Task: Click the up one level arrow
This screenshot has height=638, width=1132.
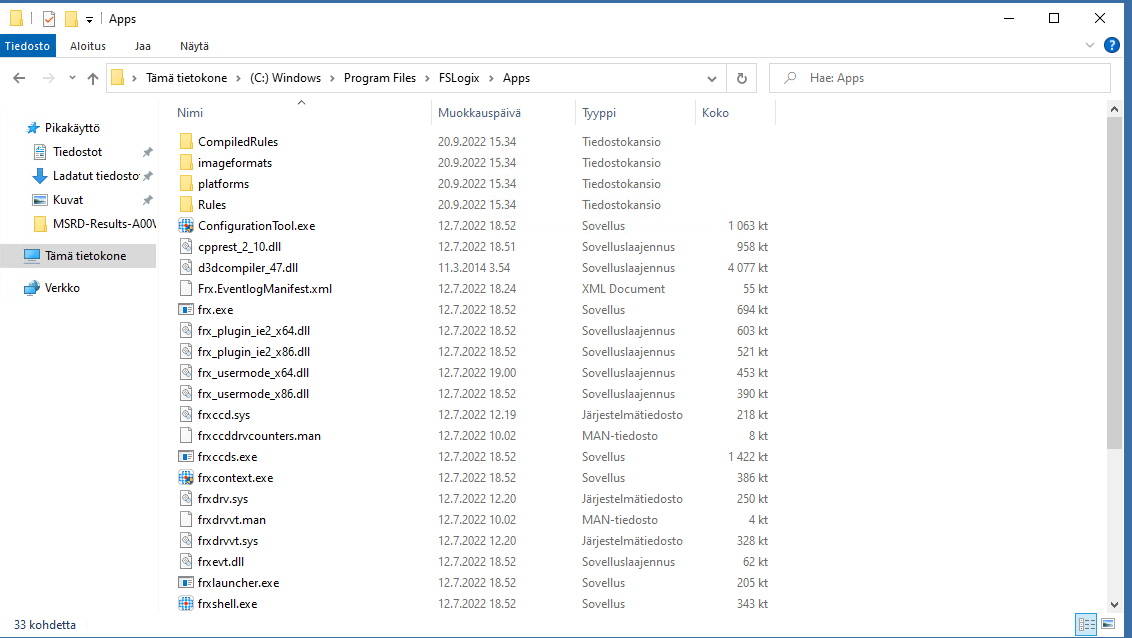Action: point(93,77)
